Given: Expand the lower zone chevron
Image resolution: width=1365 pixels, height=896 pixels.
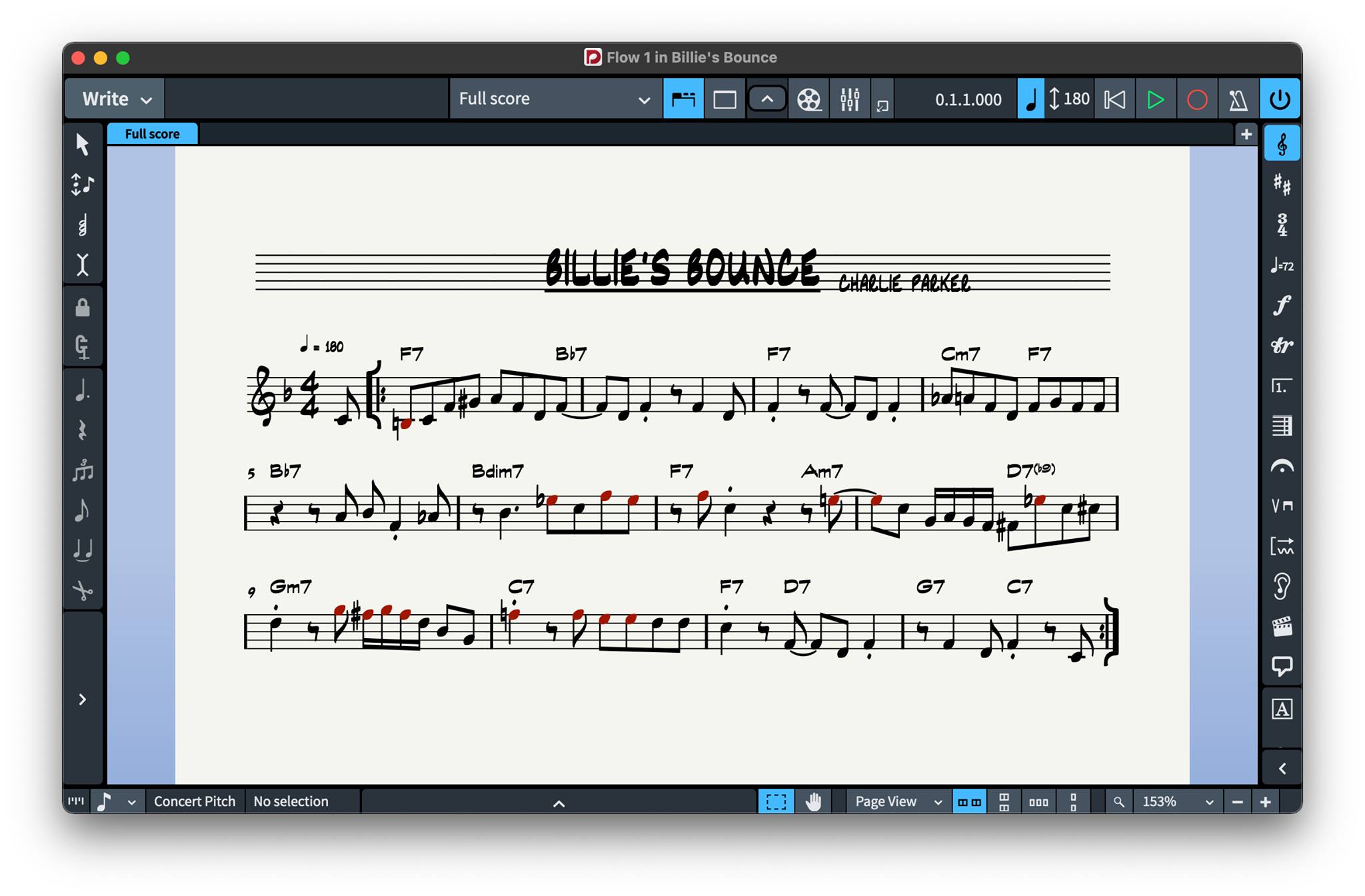Looking at the screenshot, I should tap(559, 803).
